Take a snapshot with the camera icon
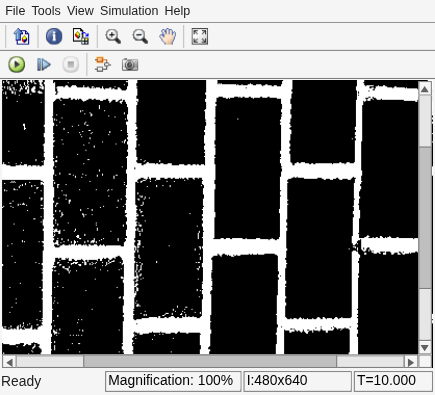The width and height of the screenshot is (435, 395). click(130, 64)
